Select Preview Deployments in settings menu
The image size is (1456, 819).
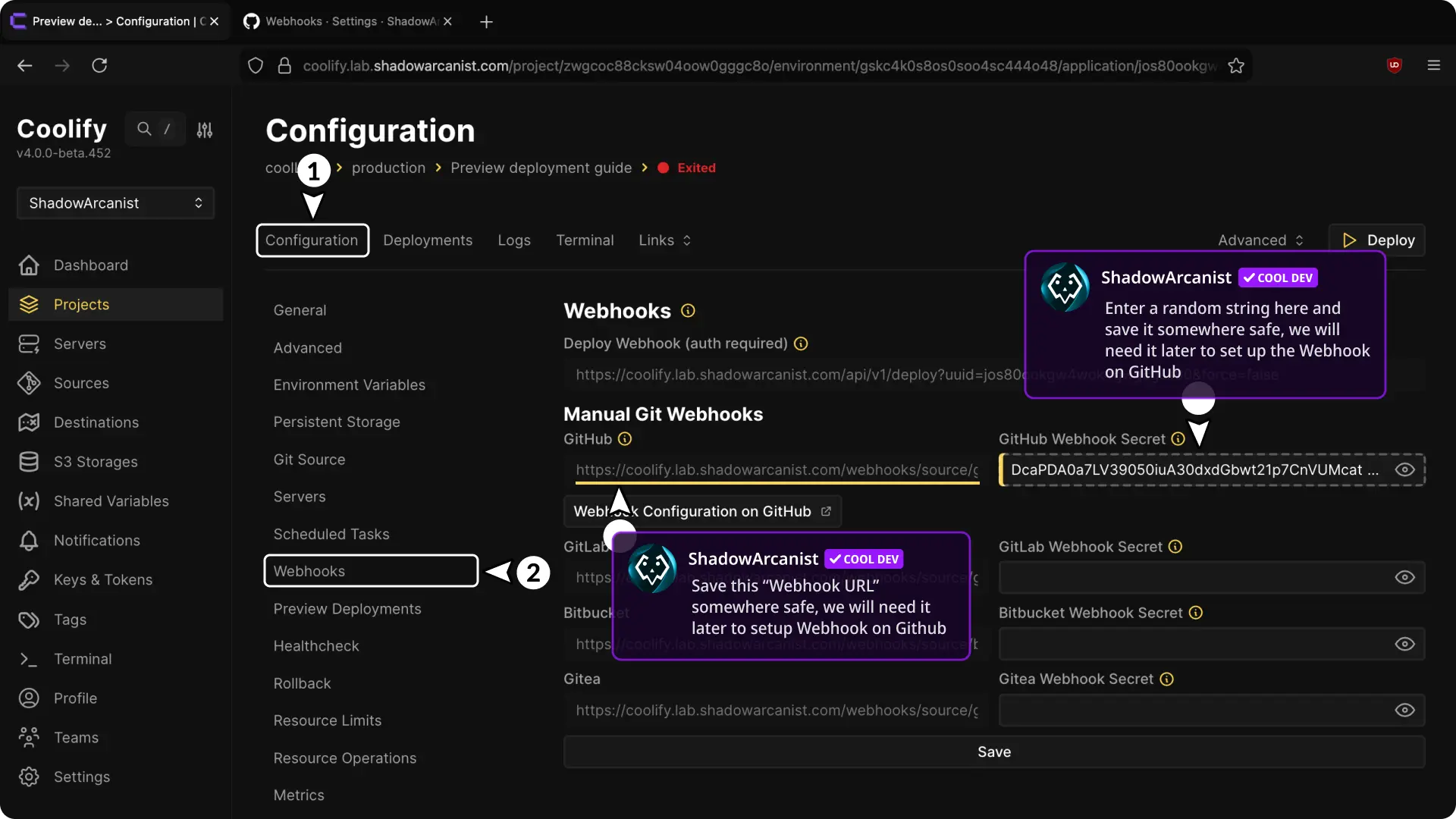pyautogui.click(x=347, y=609)
